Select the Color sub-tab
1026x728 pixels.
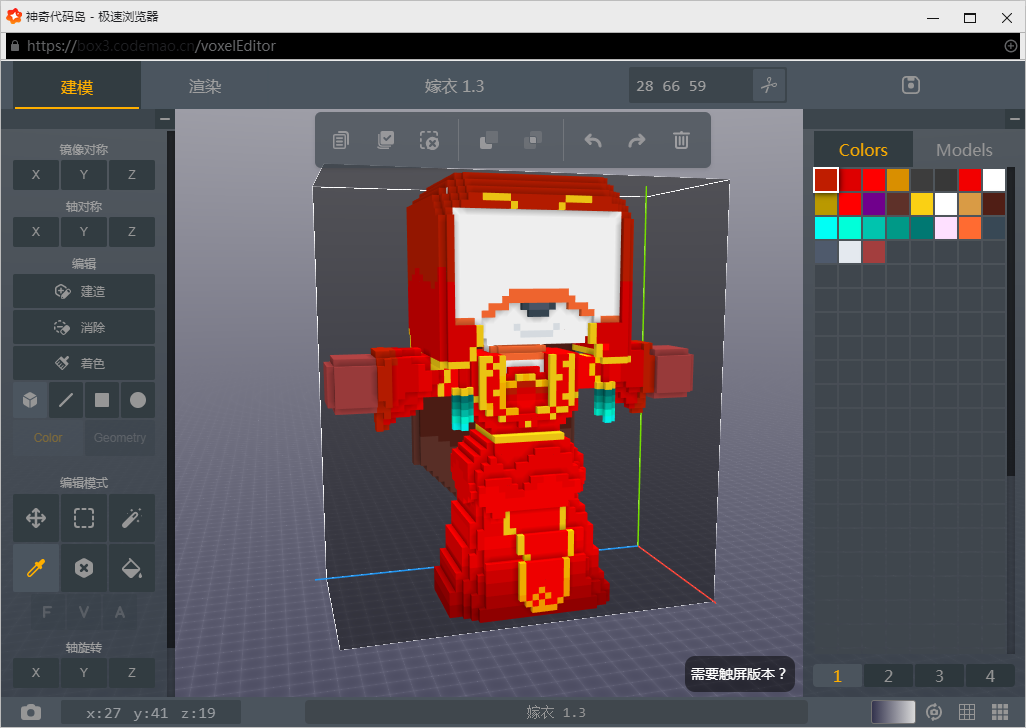pyautogui.click(x=48, y=438)
